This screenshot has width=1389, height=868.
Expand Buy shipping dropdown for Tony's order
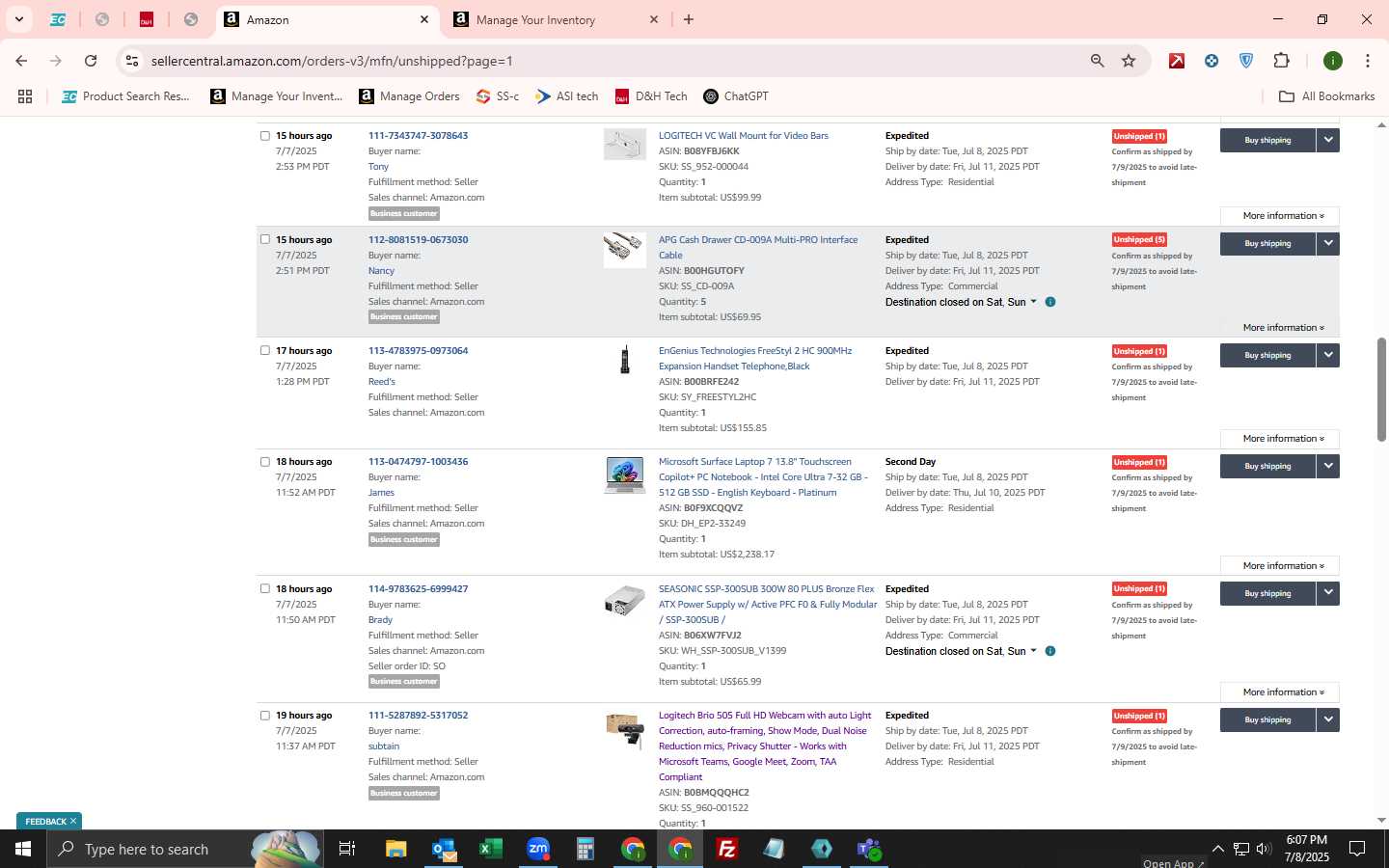tap(1328, 140)
